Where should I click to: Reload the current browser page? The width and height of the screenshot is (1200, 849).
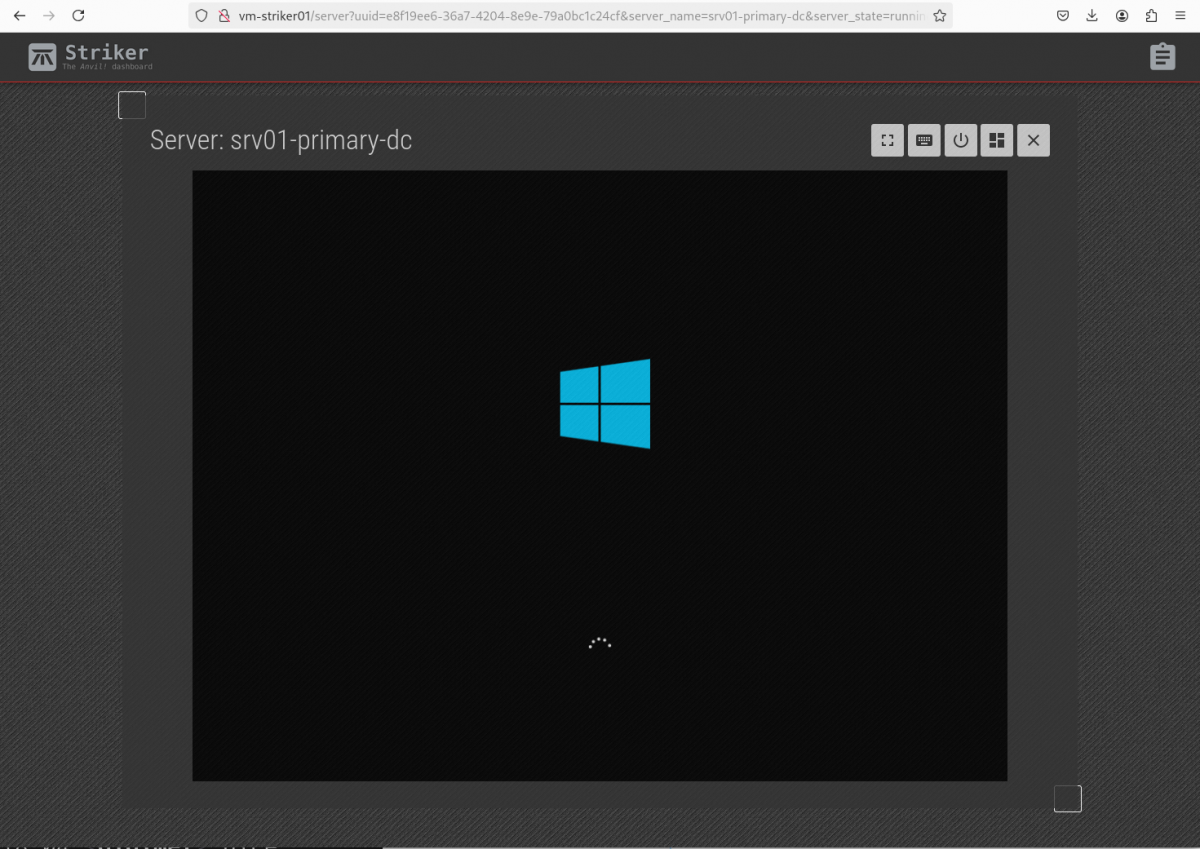(78, 16)
